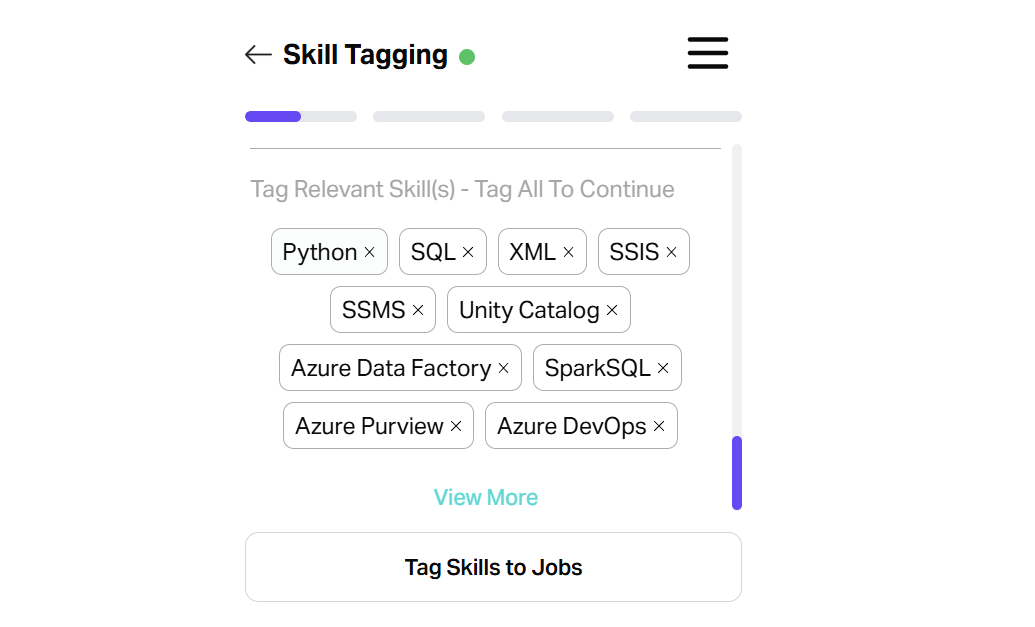Click the green status dot indicator
Image resolution: width=1035 pixels, height=627 pixels.
[x=467, y=57]
